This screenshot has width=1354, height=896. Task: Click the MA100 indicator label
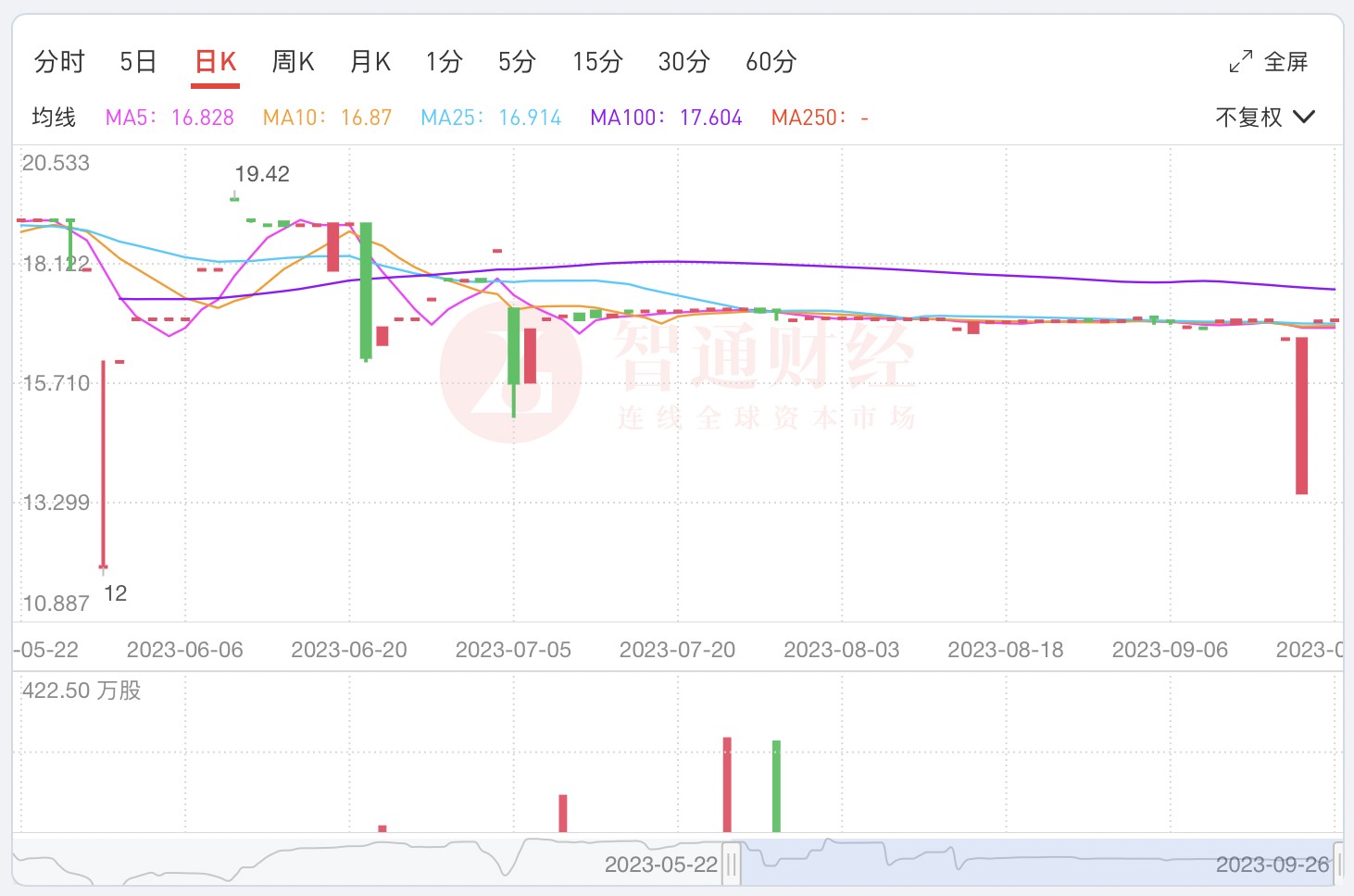(x=666, y=118)
